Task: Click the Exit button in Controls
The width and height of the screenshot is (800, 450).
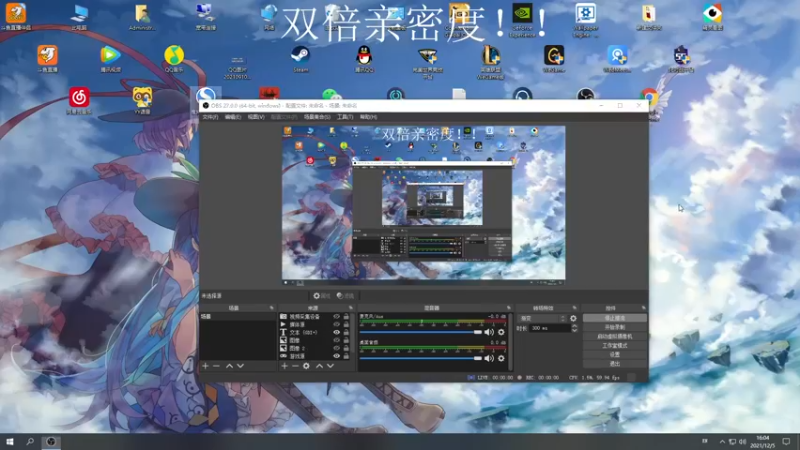Action: click(x=615, y=364)
